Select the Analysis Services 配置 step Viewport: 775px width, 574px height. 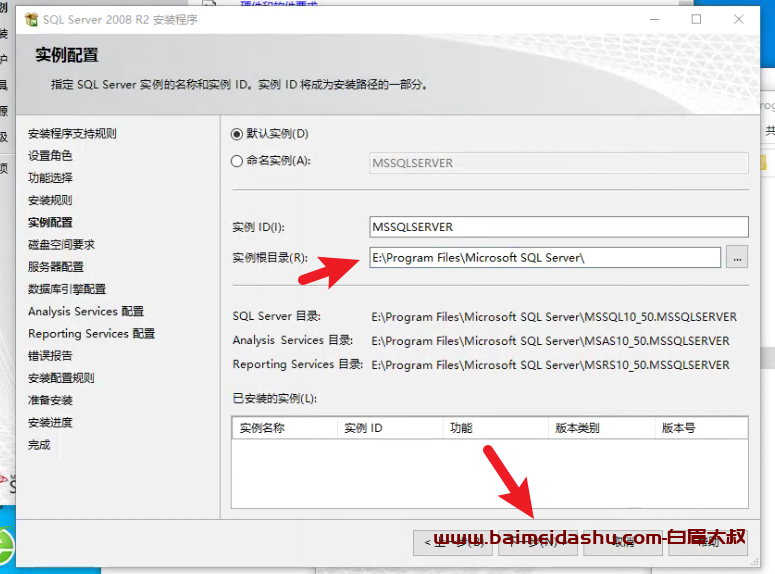[86, 311]
